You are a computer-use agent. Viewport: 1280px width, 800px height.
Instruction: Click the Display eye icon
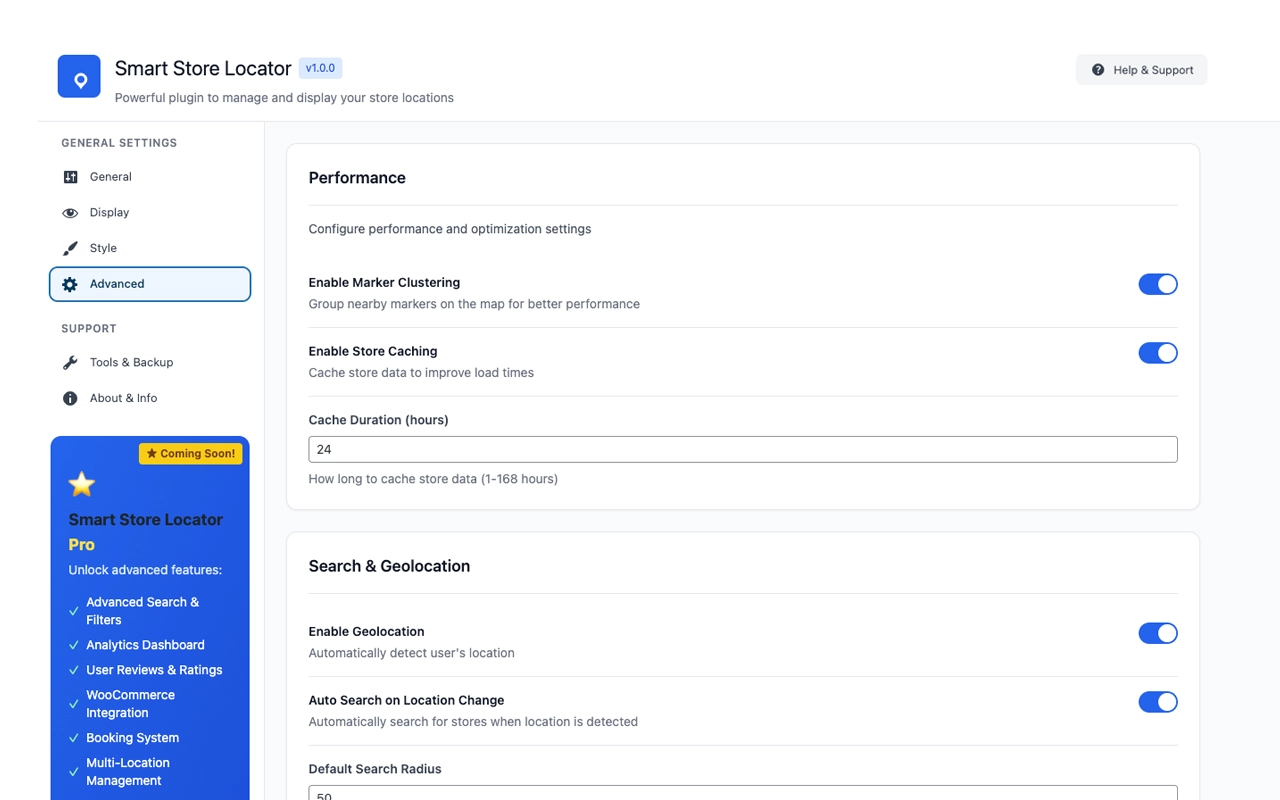click(x=70, y=213)
